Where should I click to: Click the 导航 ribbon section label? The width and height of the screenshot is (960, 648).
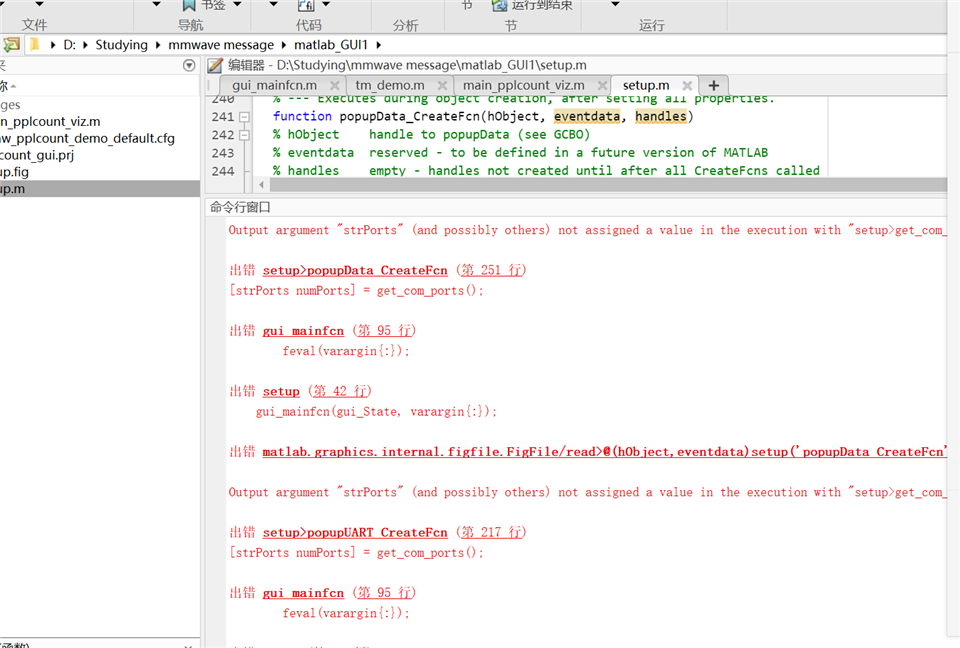tap(190, 25)
